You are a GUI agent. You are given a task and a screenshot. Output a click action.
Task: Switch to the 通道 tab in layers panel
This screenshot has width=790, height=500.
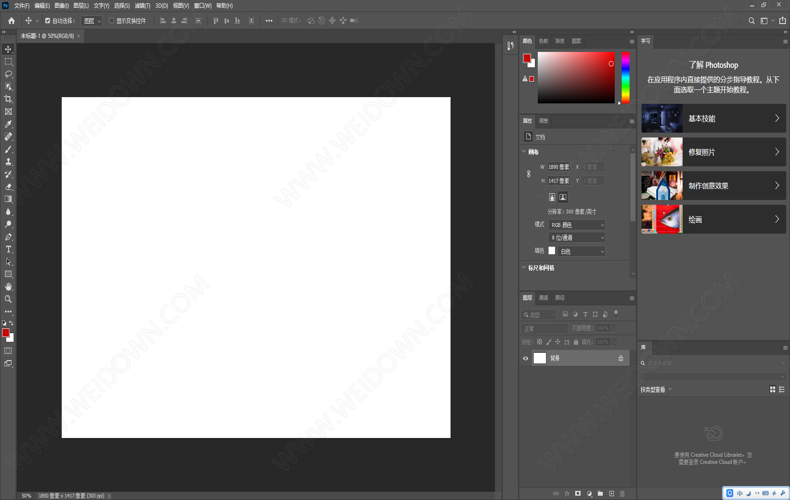pyautogui.click(x=543, y=298)
